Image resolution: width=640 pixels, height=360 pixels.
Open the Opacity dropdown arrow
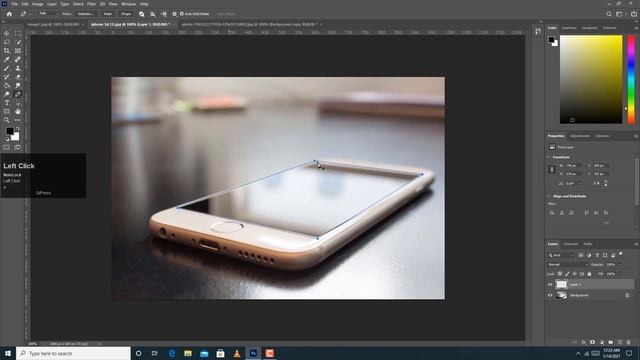click(619, 264)
